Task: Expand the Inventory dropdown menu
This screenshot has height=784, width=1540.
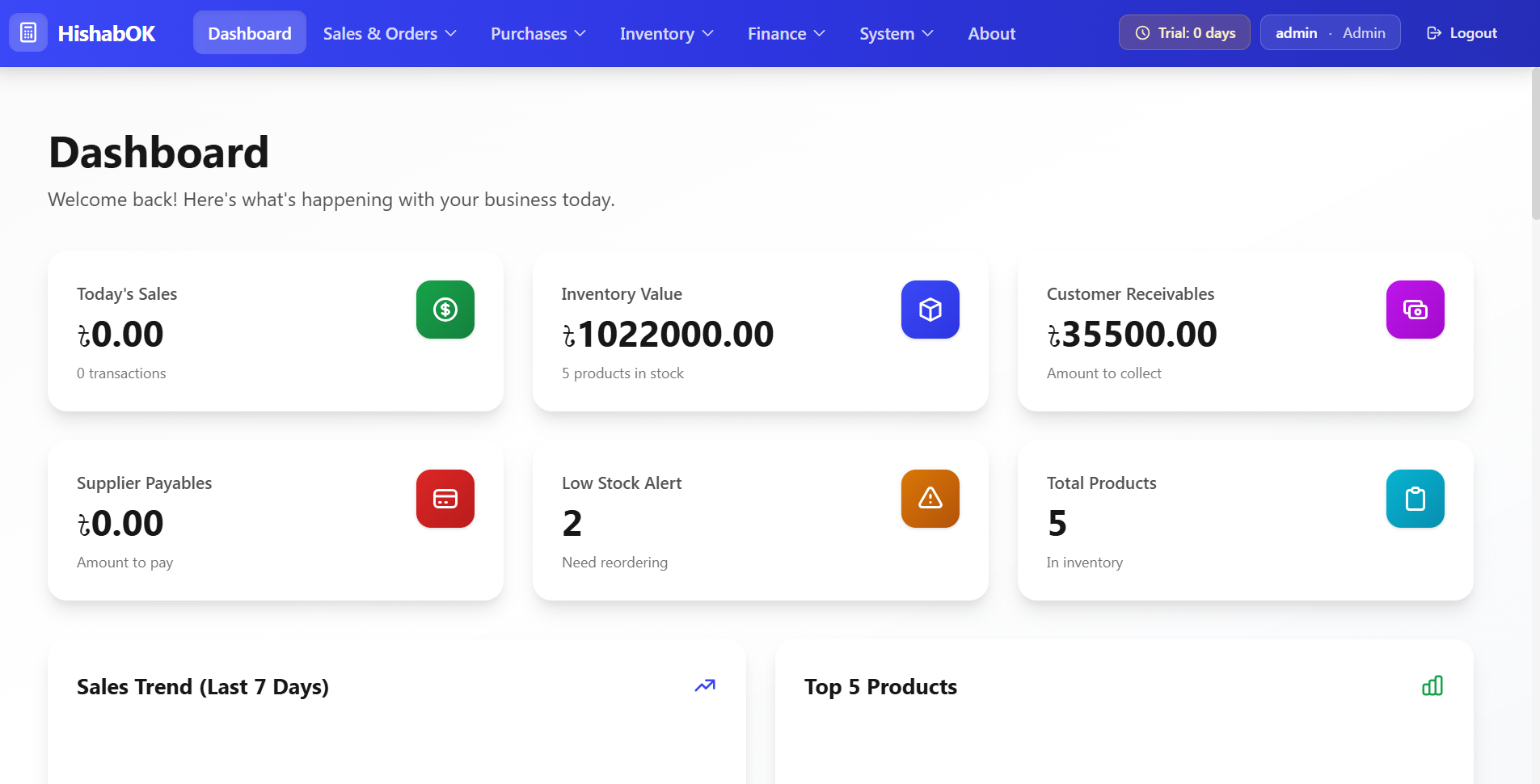Action: (x=666, y=33)
